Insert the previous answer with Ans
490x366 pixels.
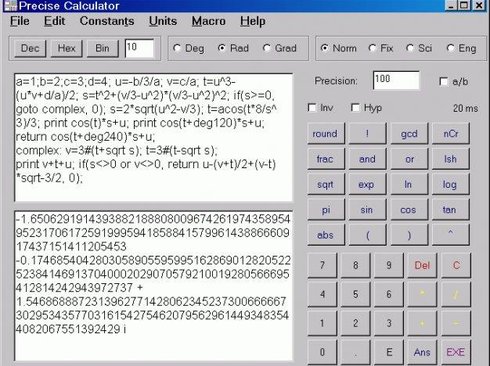click(422, 352)
